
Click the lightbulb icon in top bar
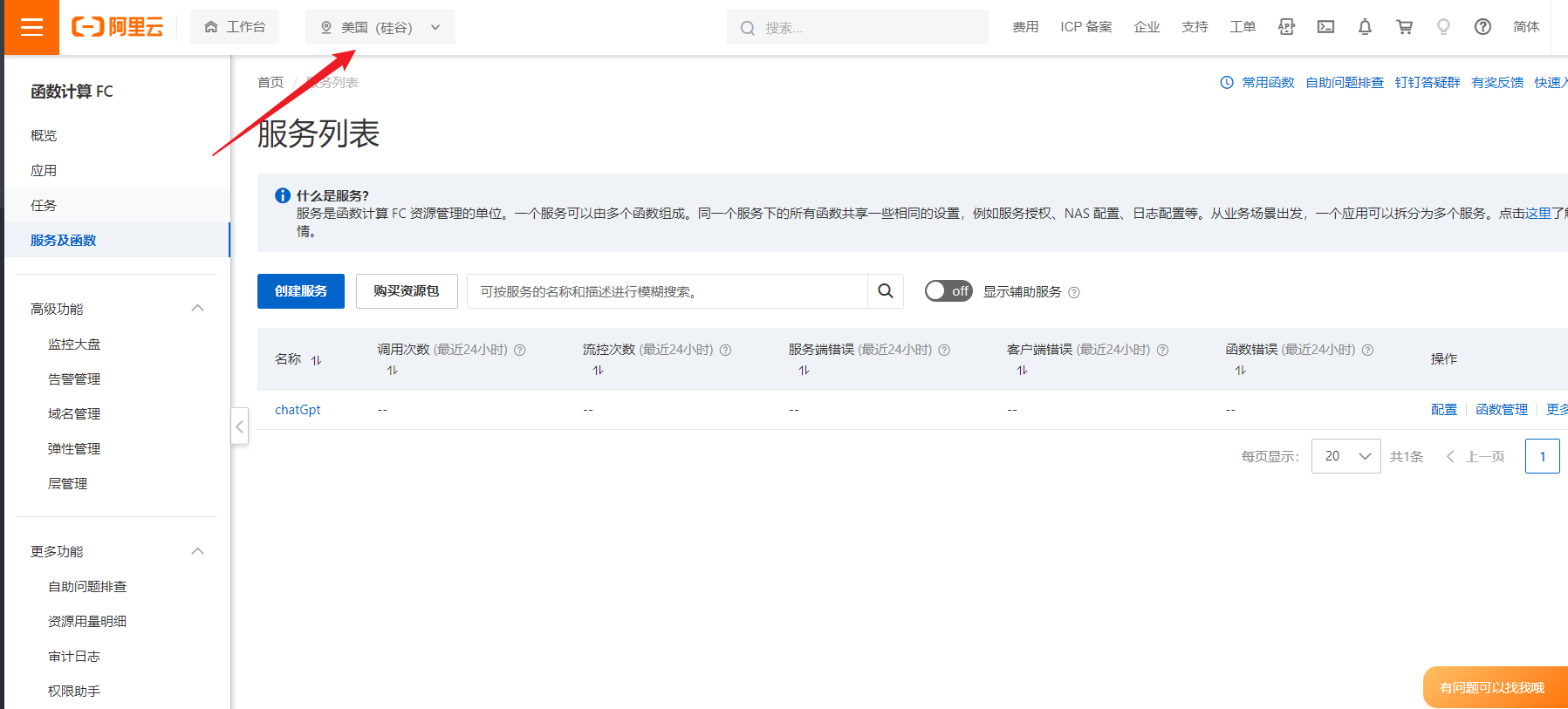pos(1443,27)
